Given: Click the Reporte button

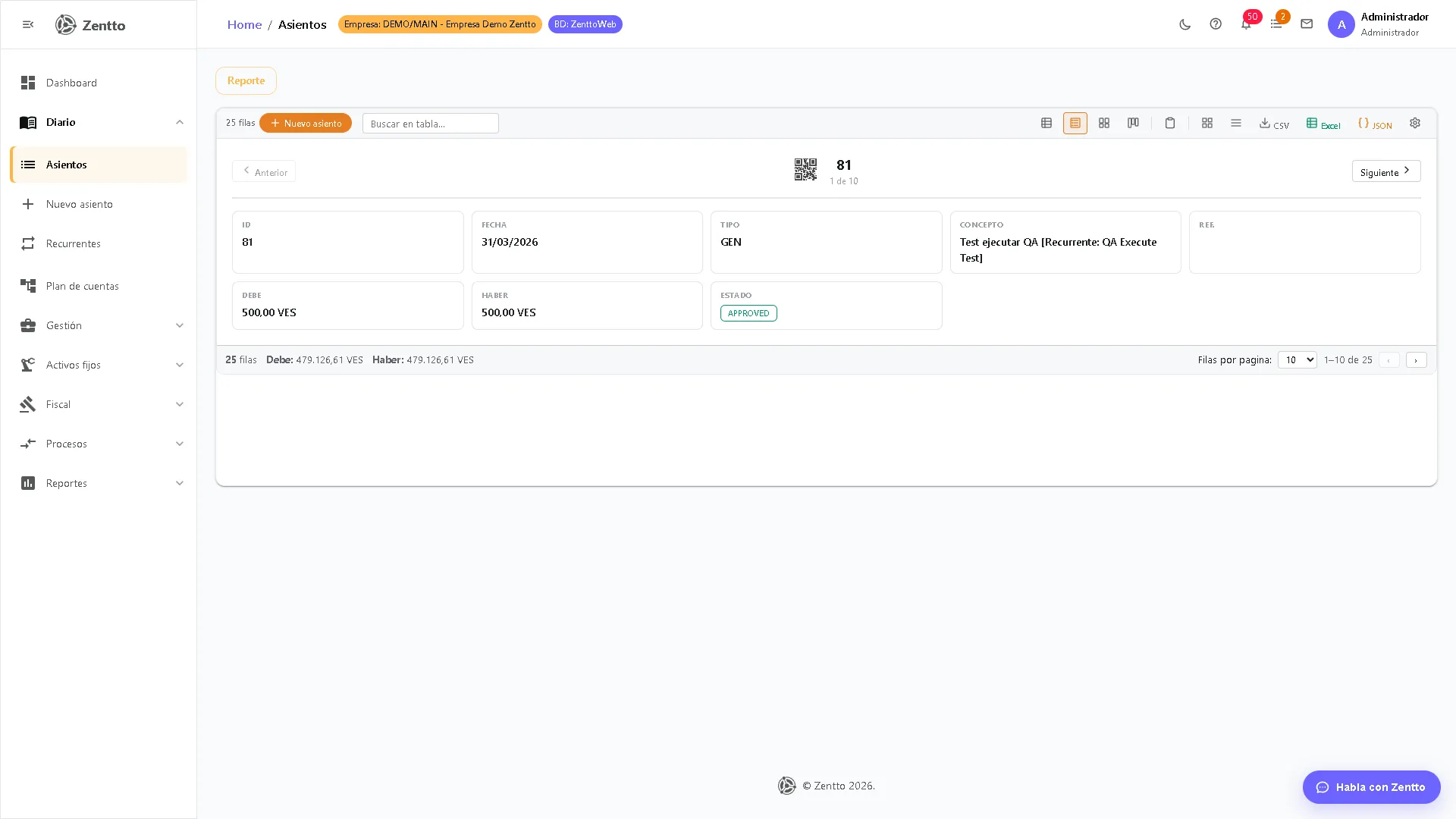Looking at the screenshot, I should [x=246, y=80].
